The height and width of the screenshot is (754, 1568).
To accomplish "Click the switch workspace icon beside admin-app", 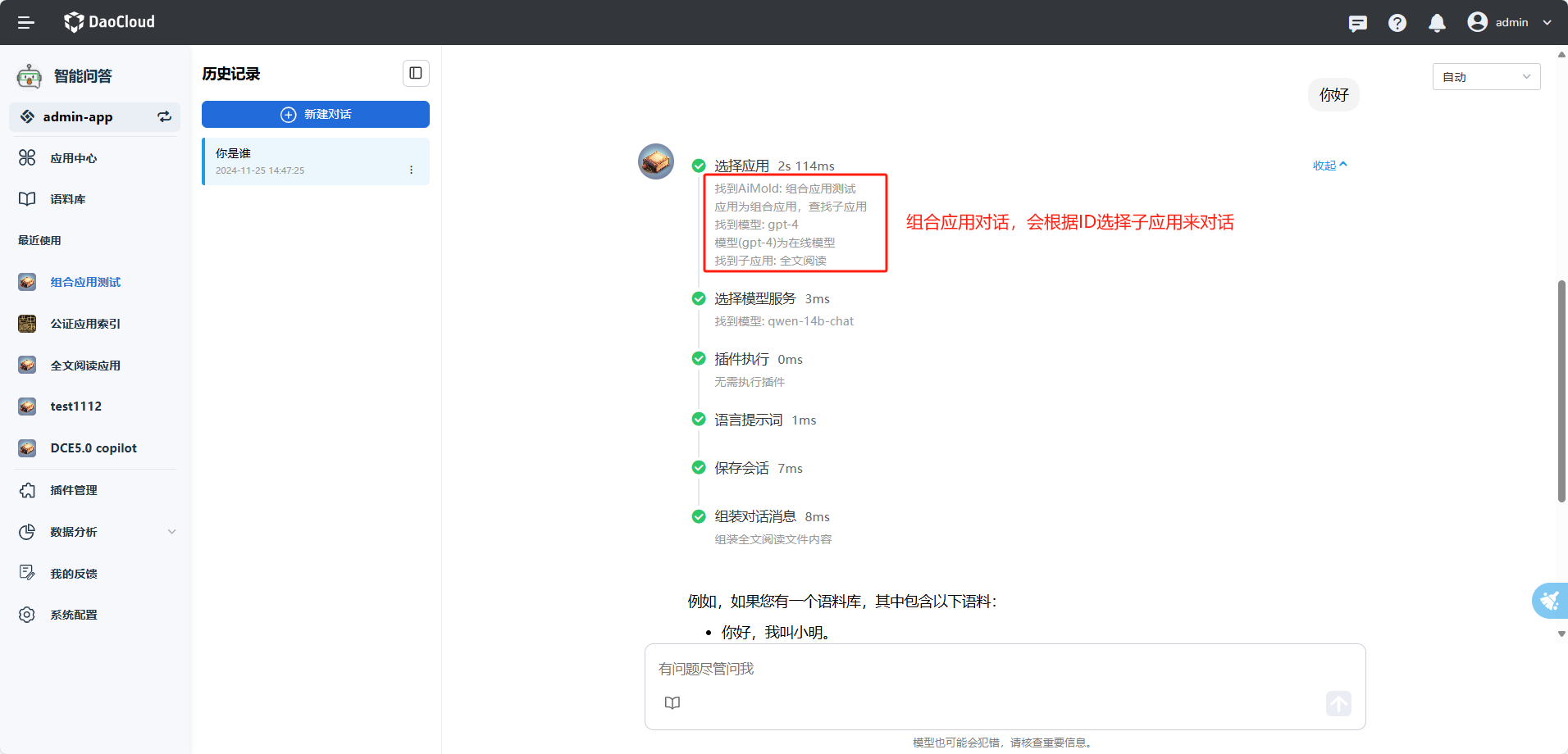I will pyautogui.click(x=165, y=116).
